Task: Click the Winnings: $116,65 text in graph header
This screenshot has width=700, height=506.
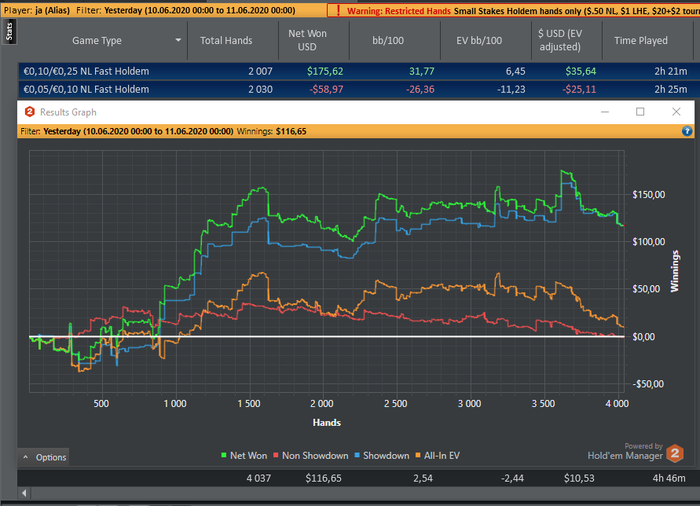Action: 271,131
